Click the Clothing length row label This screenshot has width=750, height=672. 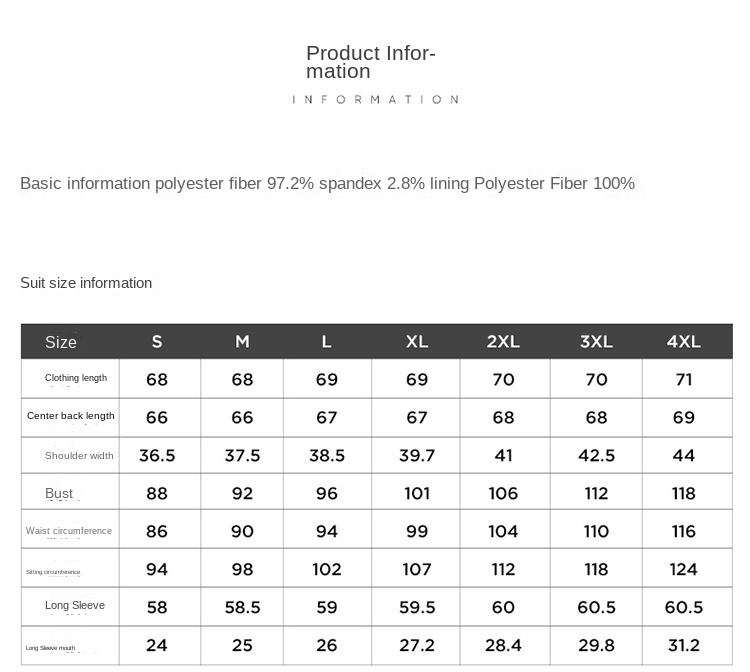tap(76, 378)
